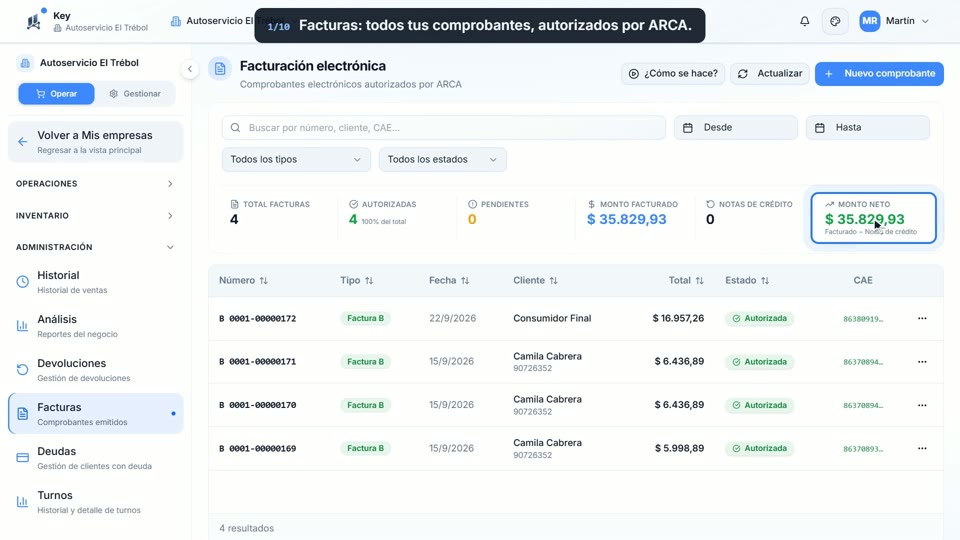The image size is (960, 540).
Task: Select invoice number B 0001-00000172
Action: pos(258,318)
